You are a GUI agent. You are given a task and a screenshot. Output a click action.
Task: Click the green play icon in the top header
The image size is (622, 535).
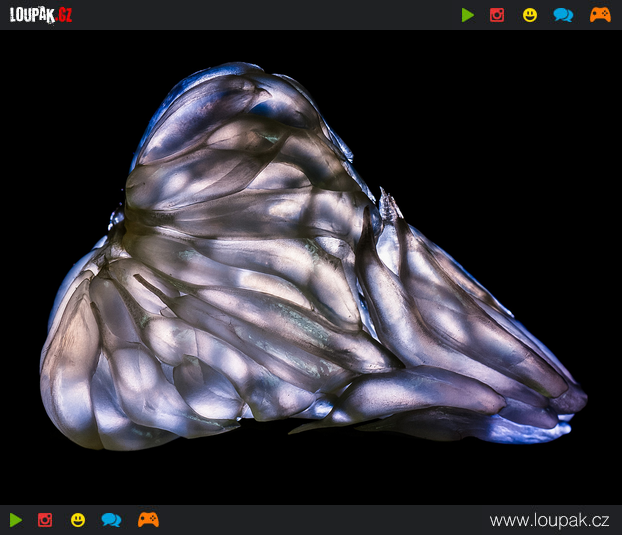tap(468, 15)
